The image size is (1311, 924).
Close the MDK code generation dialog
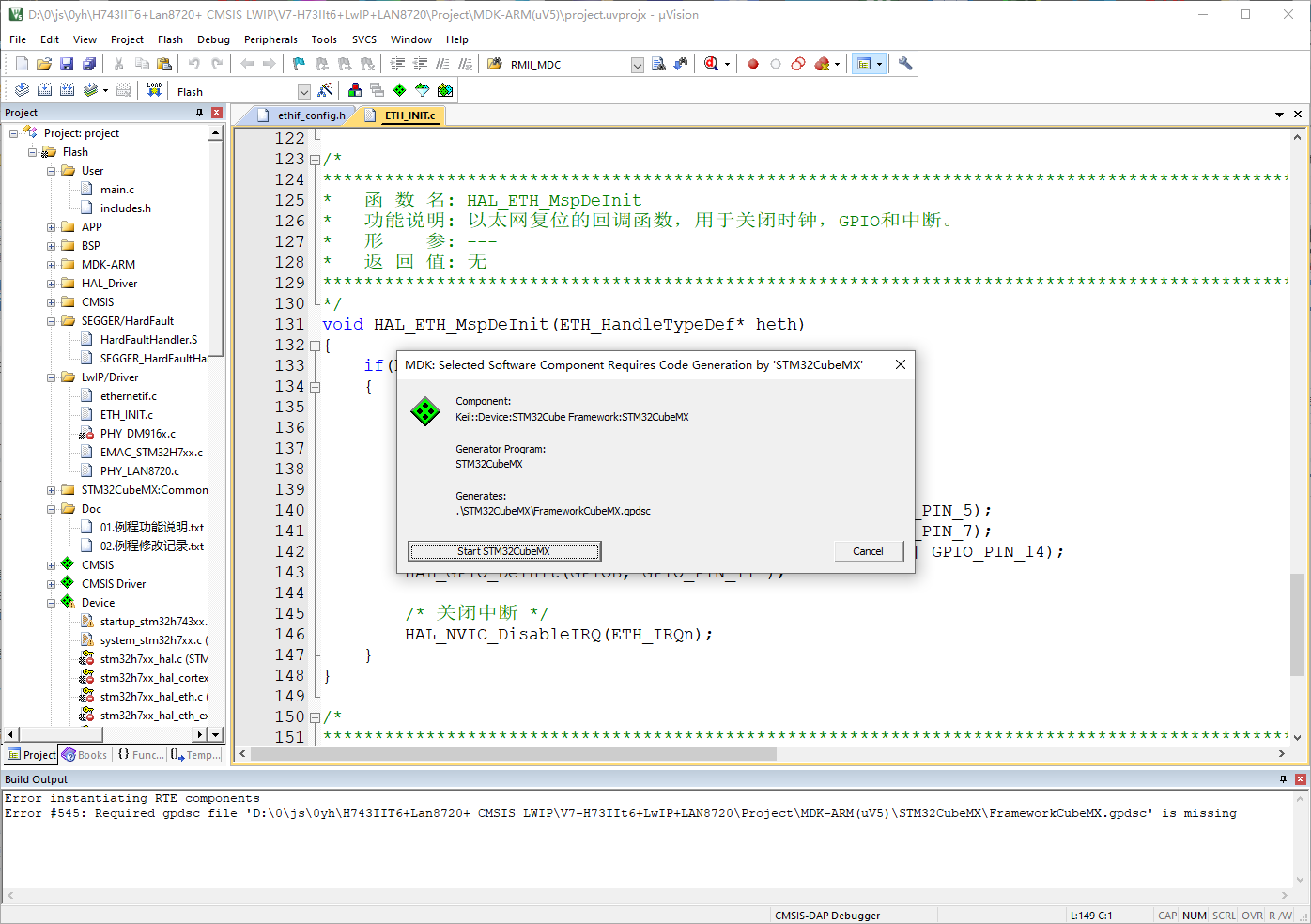900,364
